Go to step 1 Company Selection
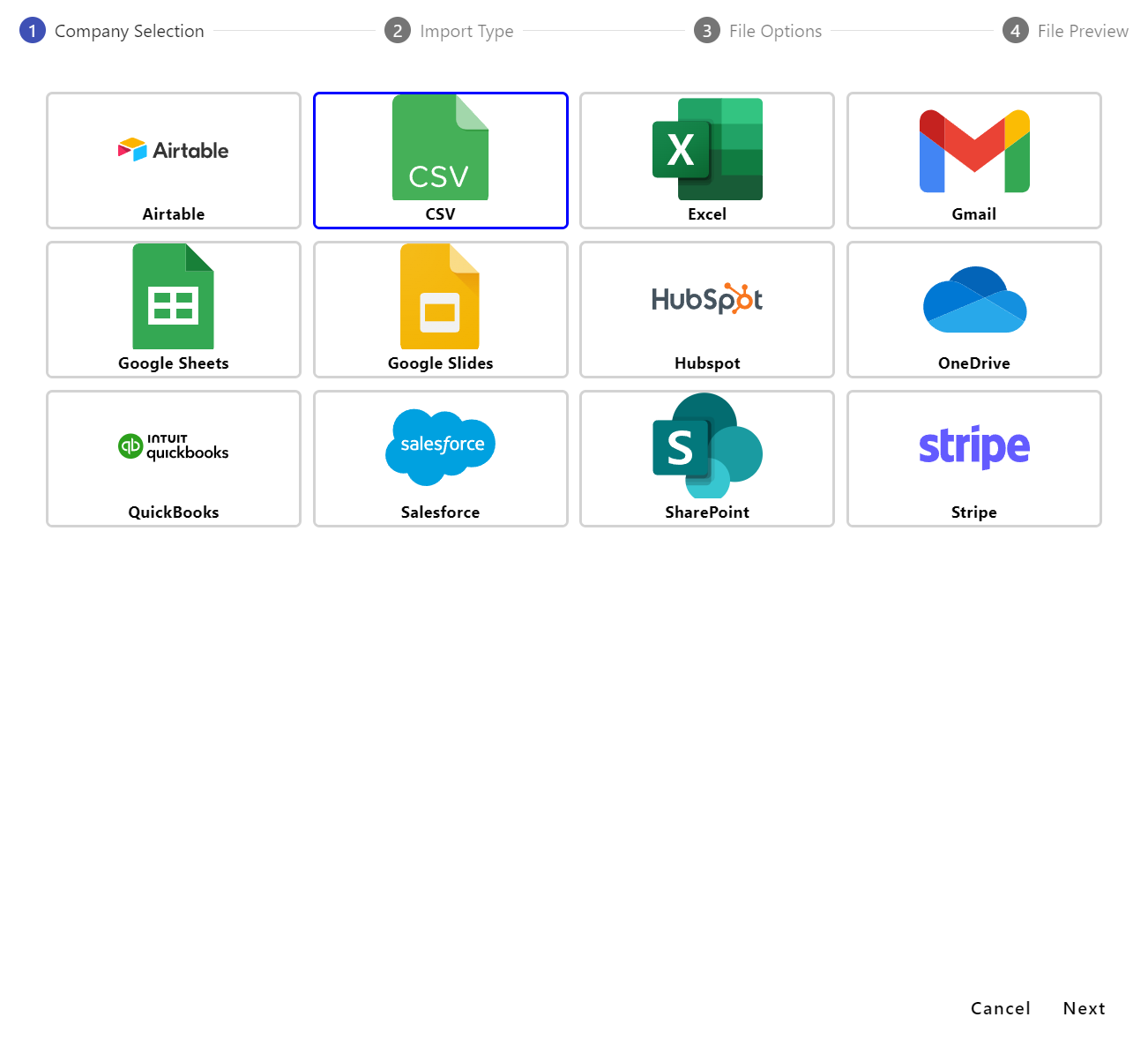Screen dimensions: 1148x1047 click(129, 31)
